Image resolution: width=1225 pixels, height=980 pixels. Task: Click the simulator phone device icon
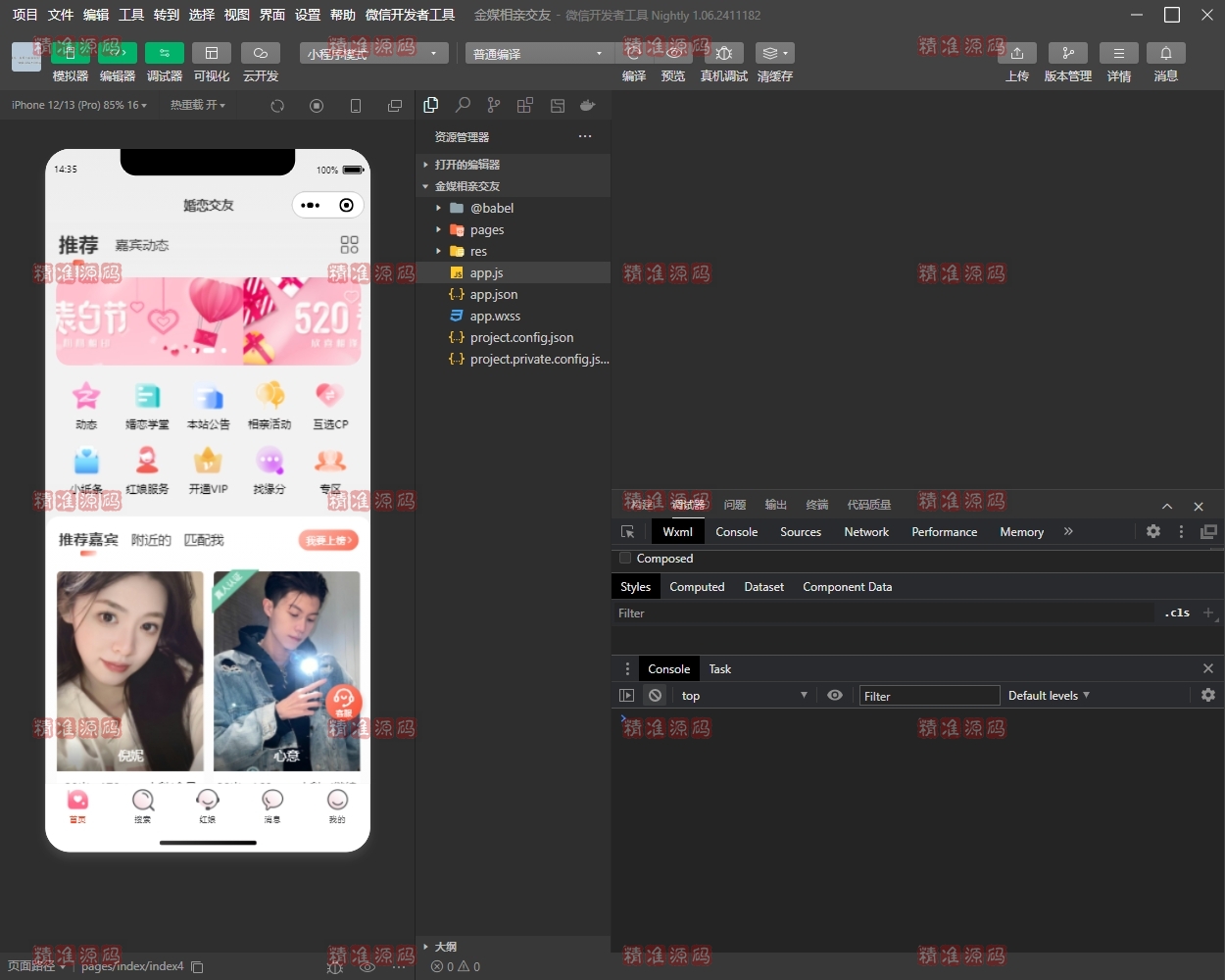(x=356, y=106)
